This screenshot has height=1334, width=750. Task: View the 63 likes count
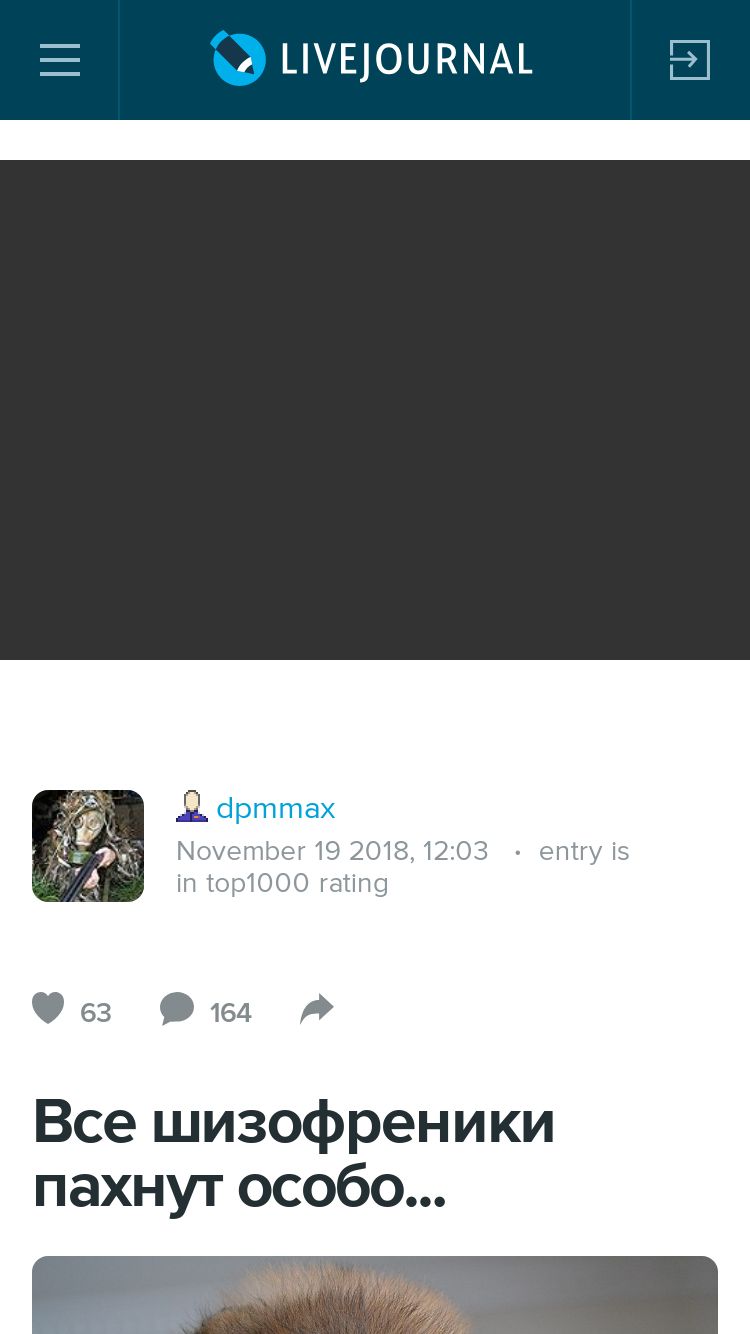(x=96, y=1013)
